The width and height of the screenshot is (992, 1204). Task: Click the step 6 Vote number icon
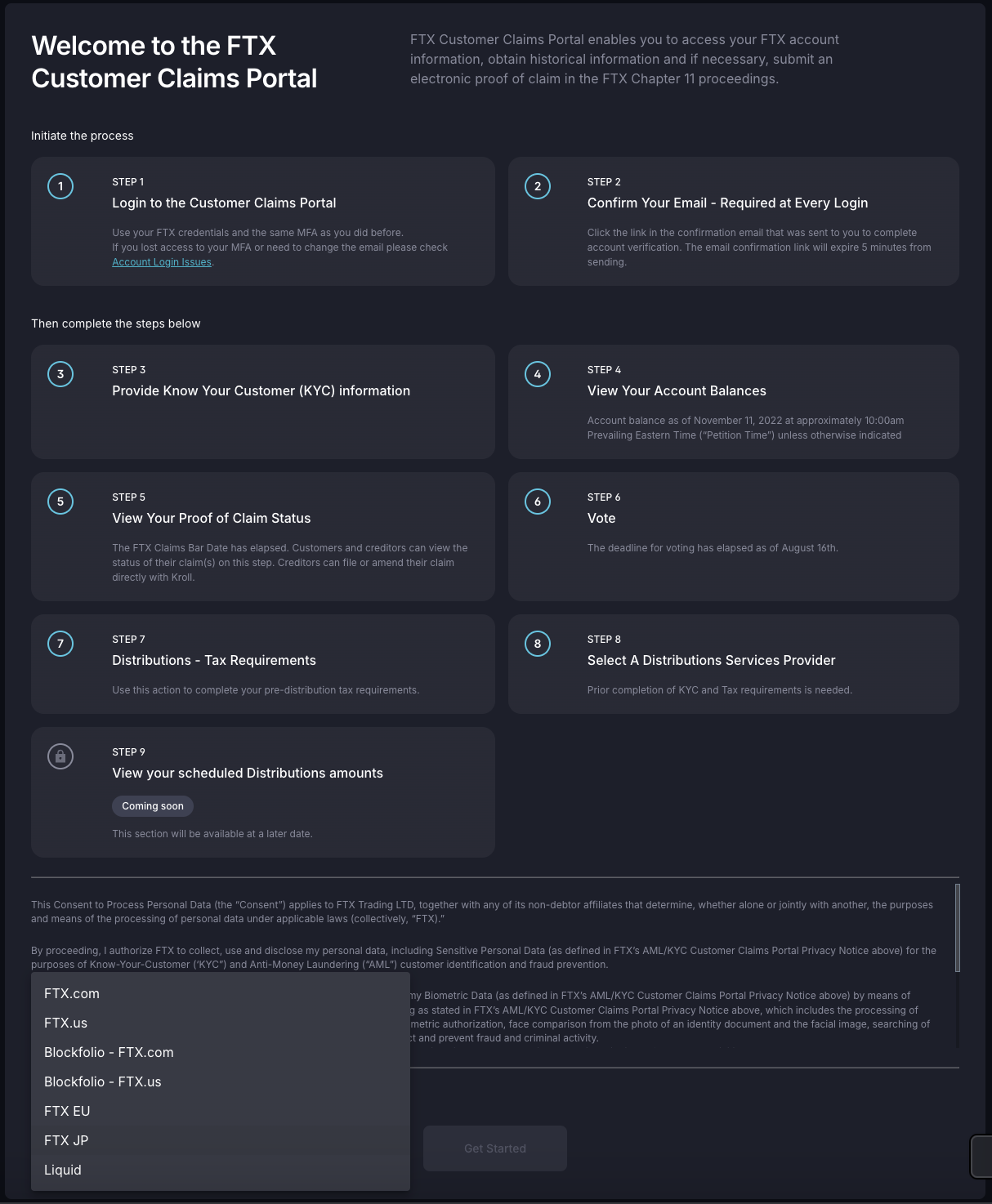click(x=537, y=502)
